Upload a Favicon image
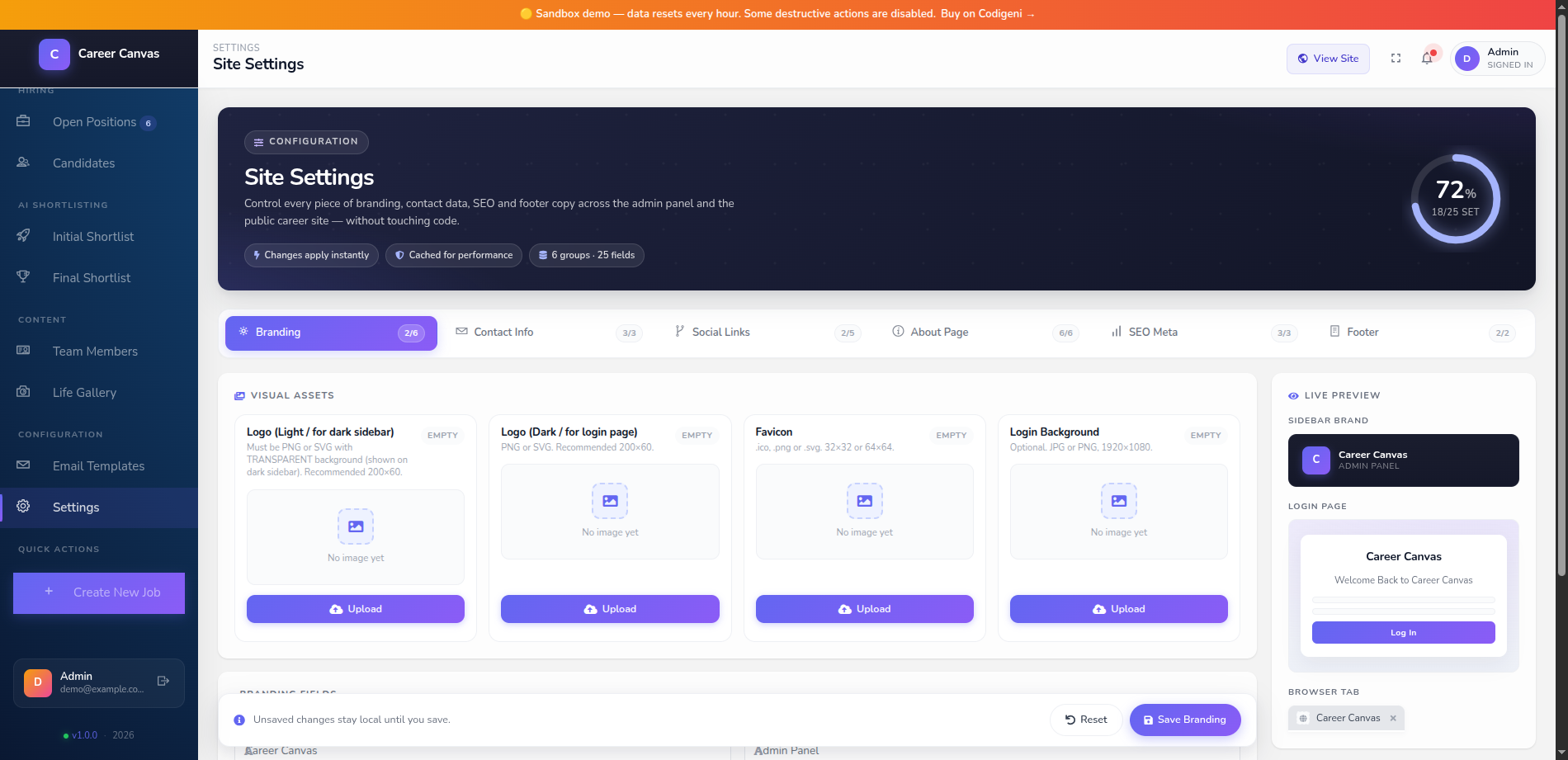 864,609
